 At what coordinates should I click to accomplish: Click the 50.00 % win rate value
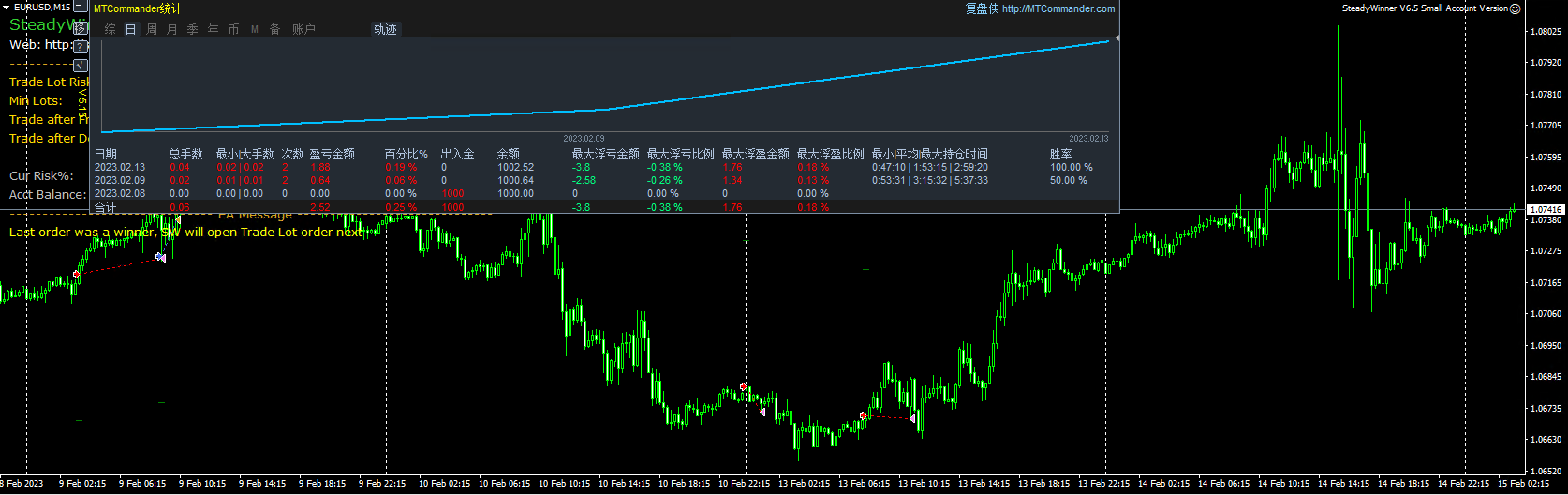click(1068, 180)
